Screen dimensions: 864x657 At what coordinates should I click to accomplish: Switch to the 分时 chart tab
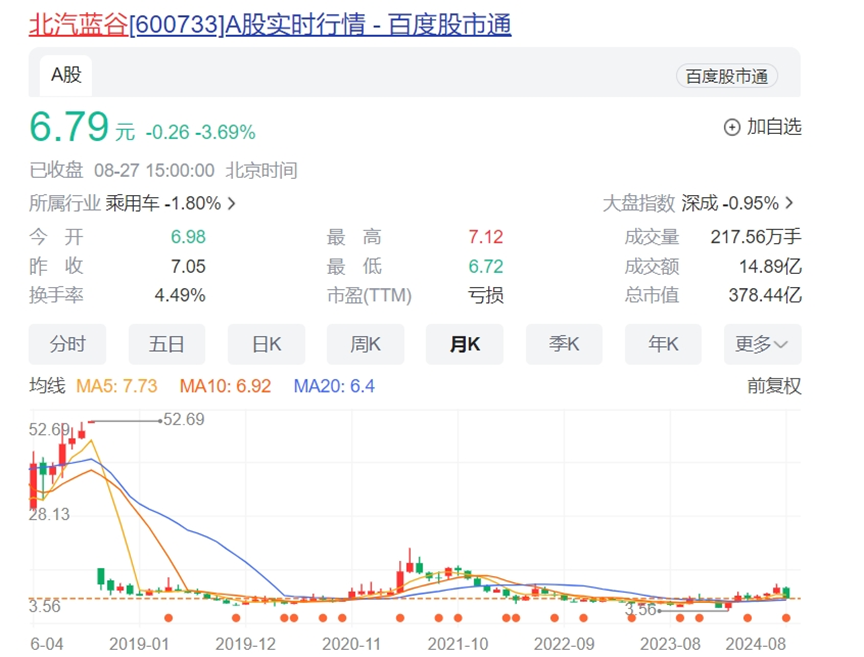[67, 344]
